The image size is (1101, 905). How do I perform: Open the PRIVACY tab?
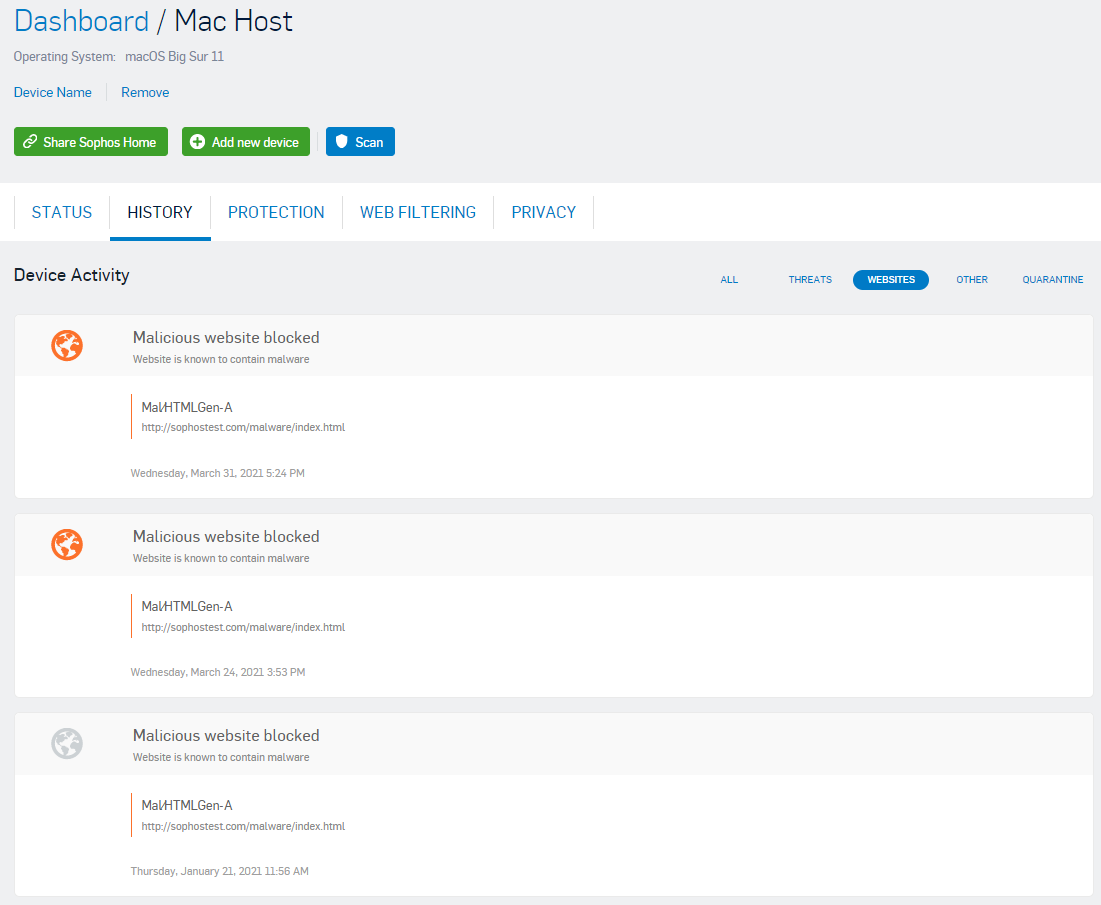point(543,212)
